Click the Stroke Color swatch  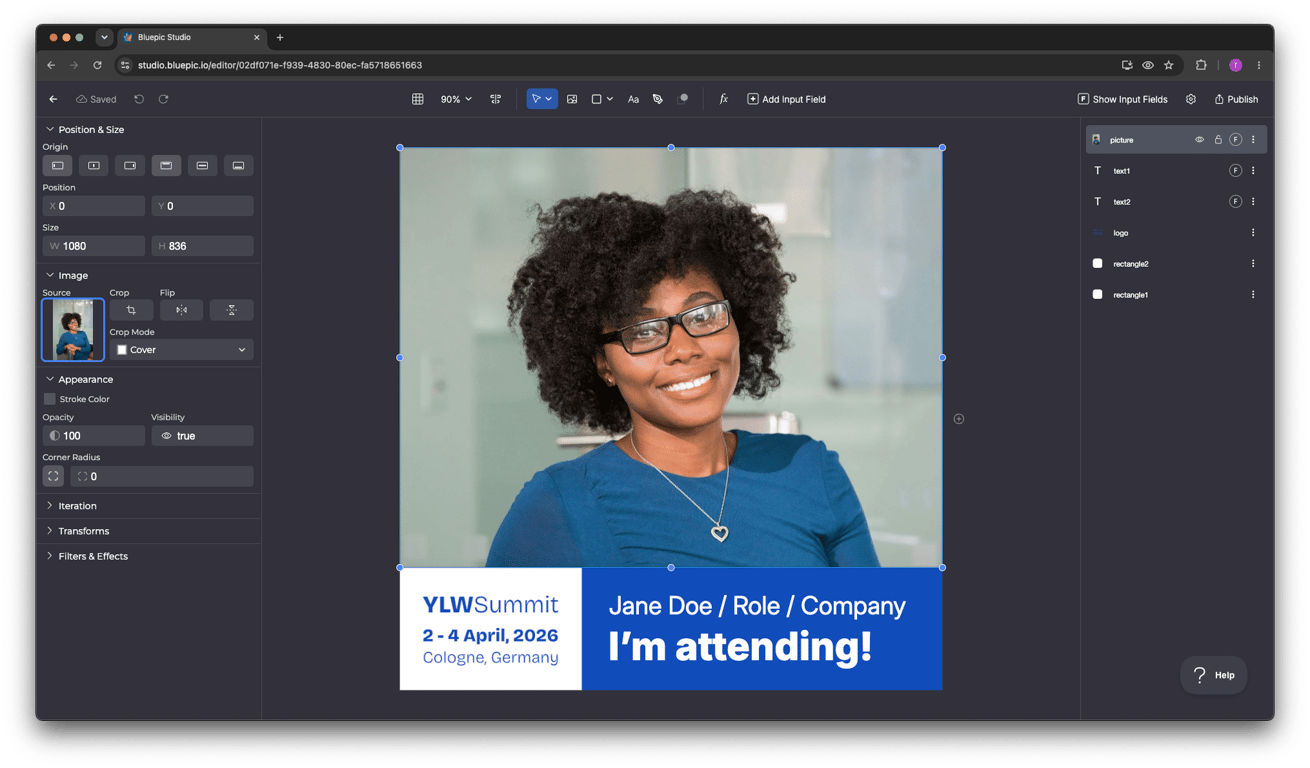(x=49, y=399)
